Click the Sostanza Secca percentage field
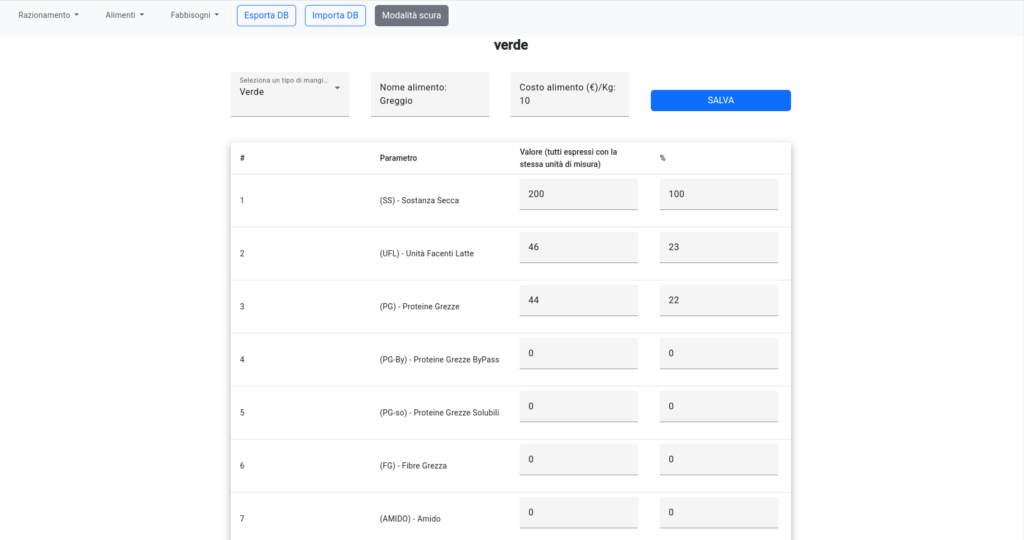The width and height of the screenshot is (1024, 540). pos(718,194)
